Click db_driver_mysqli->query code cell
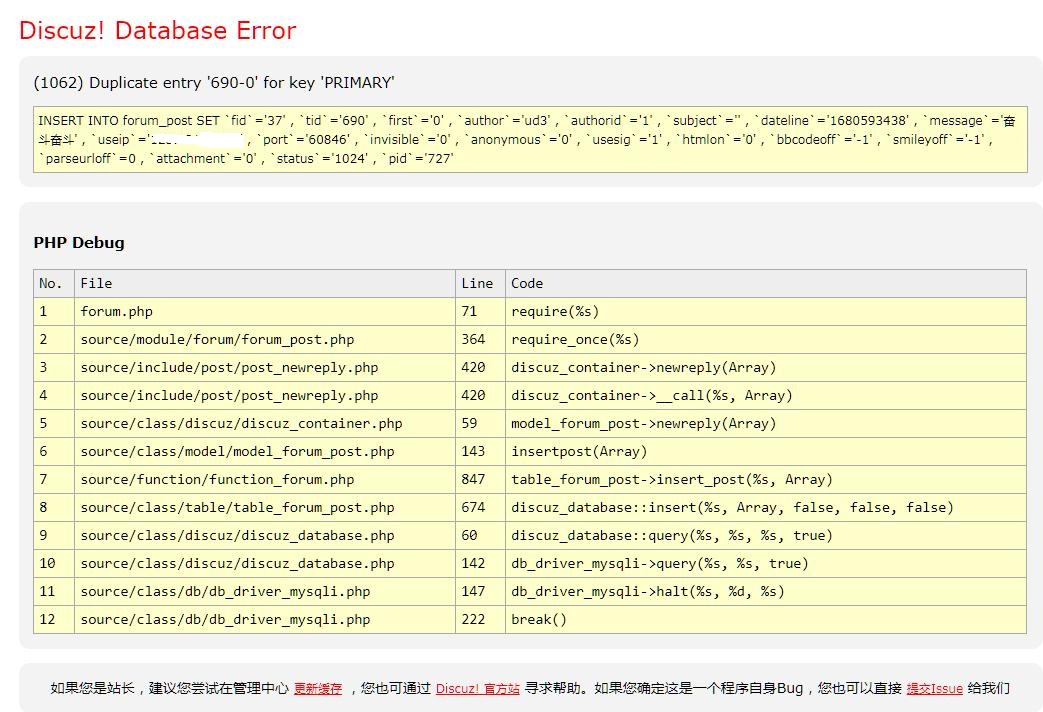 (766, 563)
